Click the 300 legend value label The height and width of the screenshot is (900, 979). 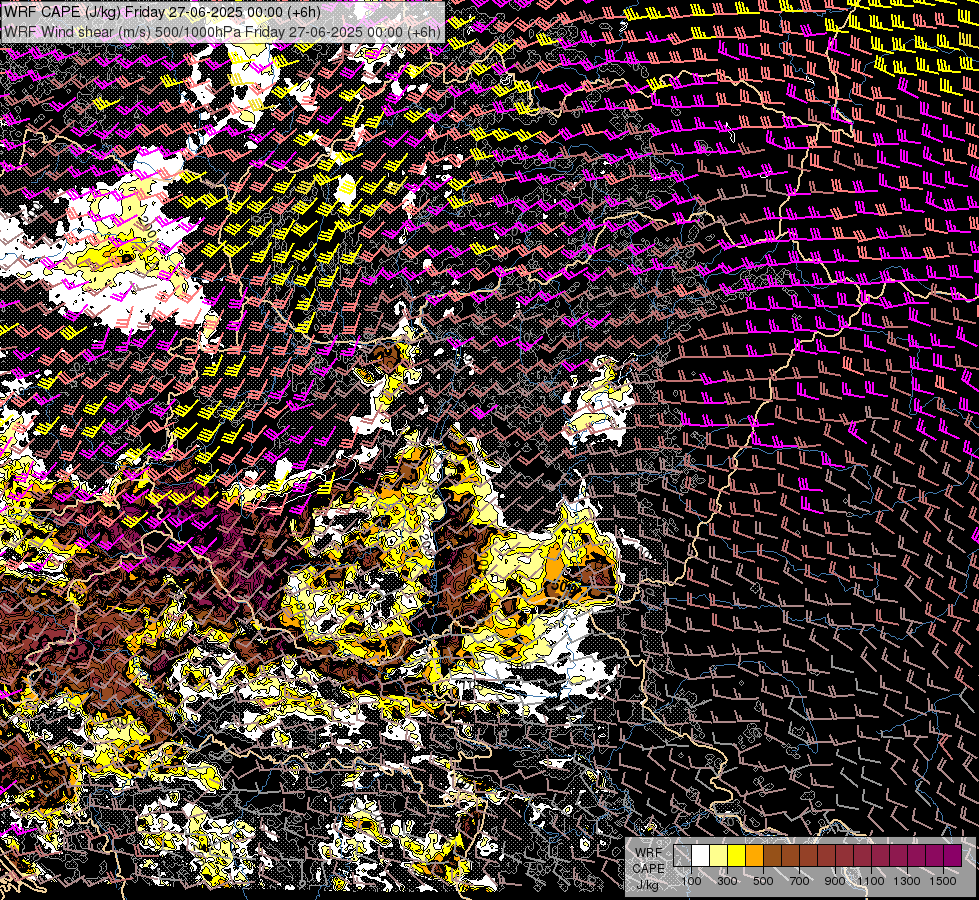[727, 881]
